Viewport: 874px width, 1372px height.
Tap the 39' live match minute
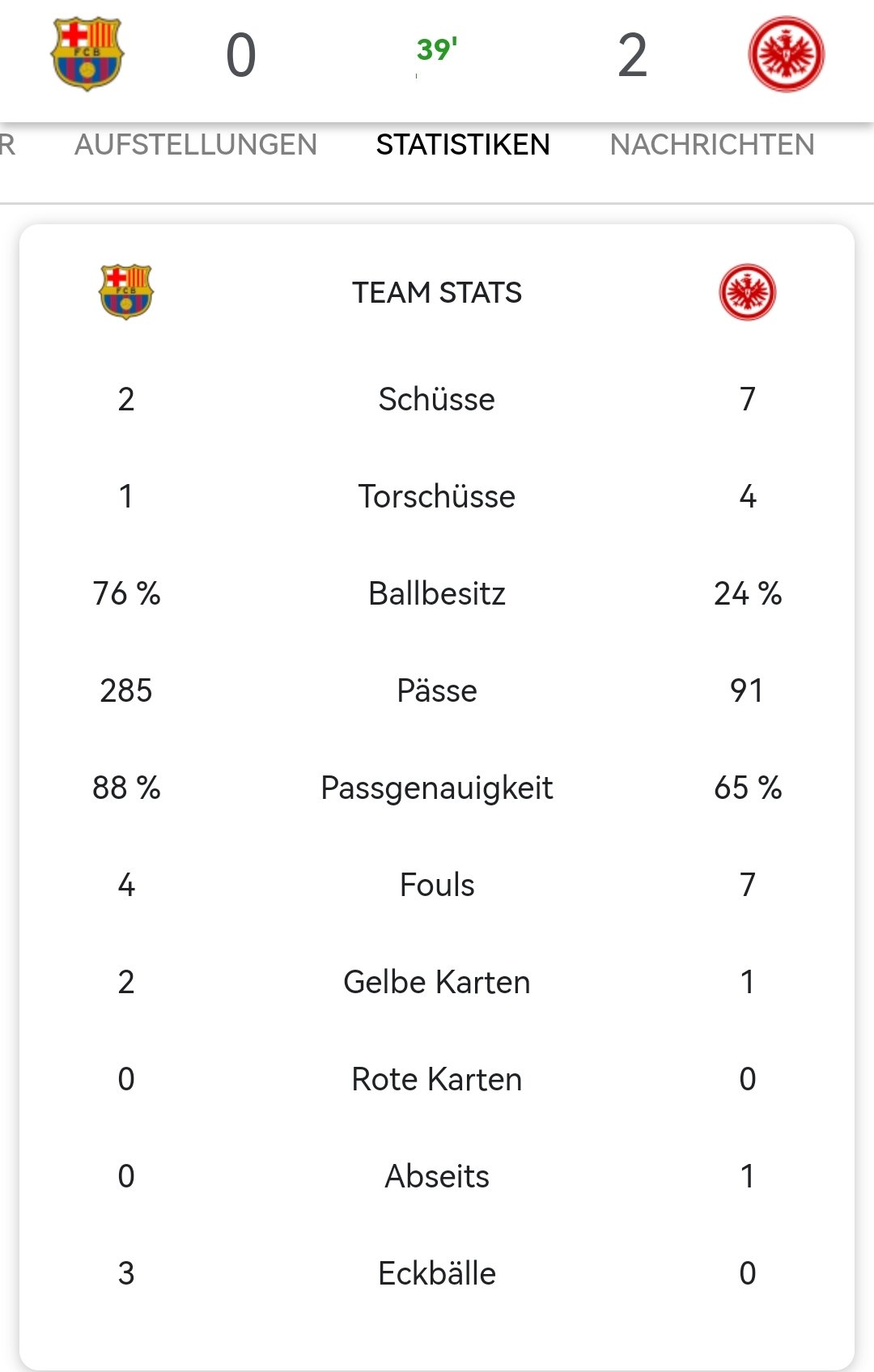(x=437, y=49)
